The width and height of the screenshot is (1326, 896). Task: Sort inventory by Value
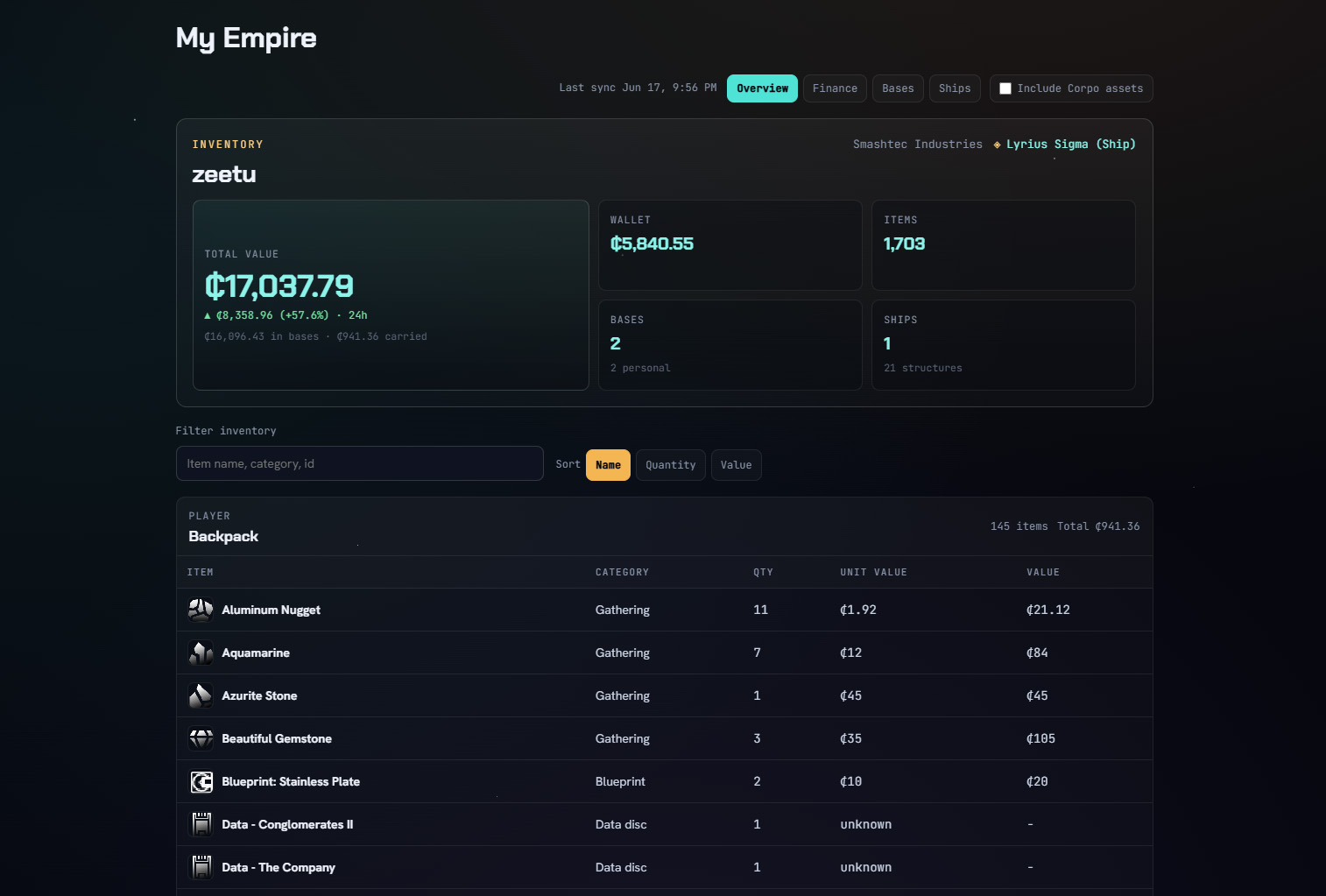736,465
